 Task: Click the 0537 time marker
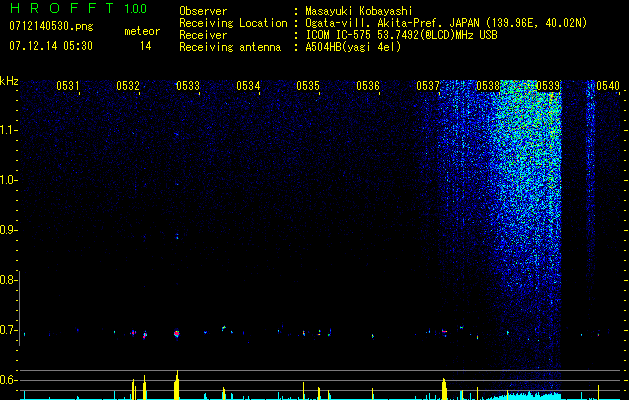point(428,85)
